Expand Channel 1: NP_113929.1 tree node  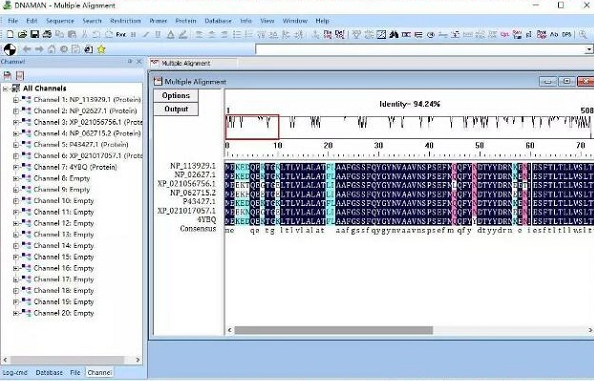coord(16,100)
